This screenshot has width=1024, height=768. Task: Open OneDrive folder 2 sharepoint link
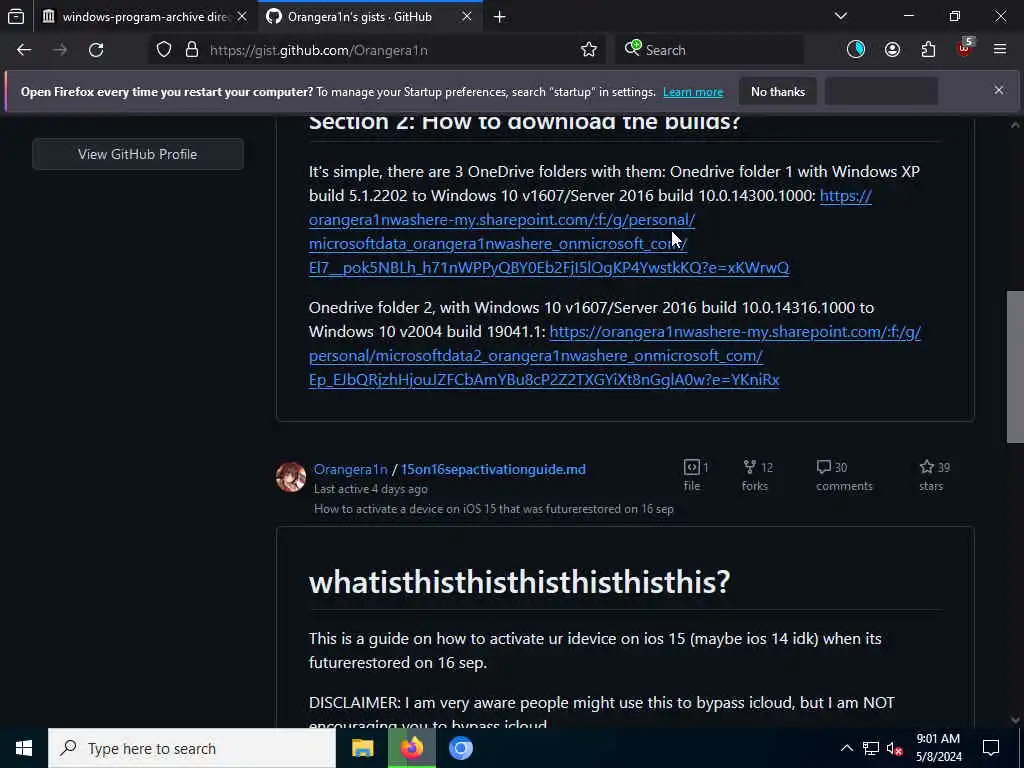[615, 355]
